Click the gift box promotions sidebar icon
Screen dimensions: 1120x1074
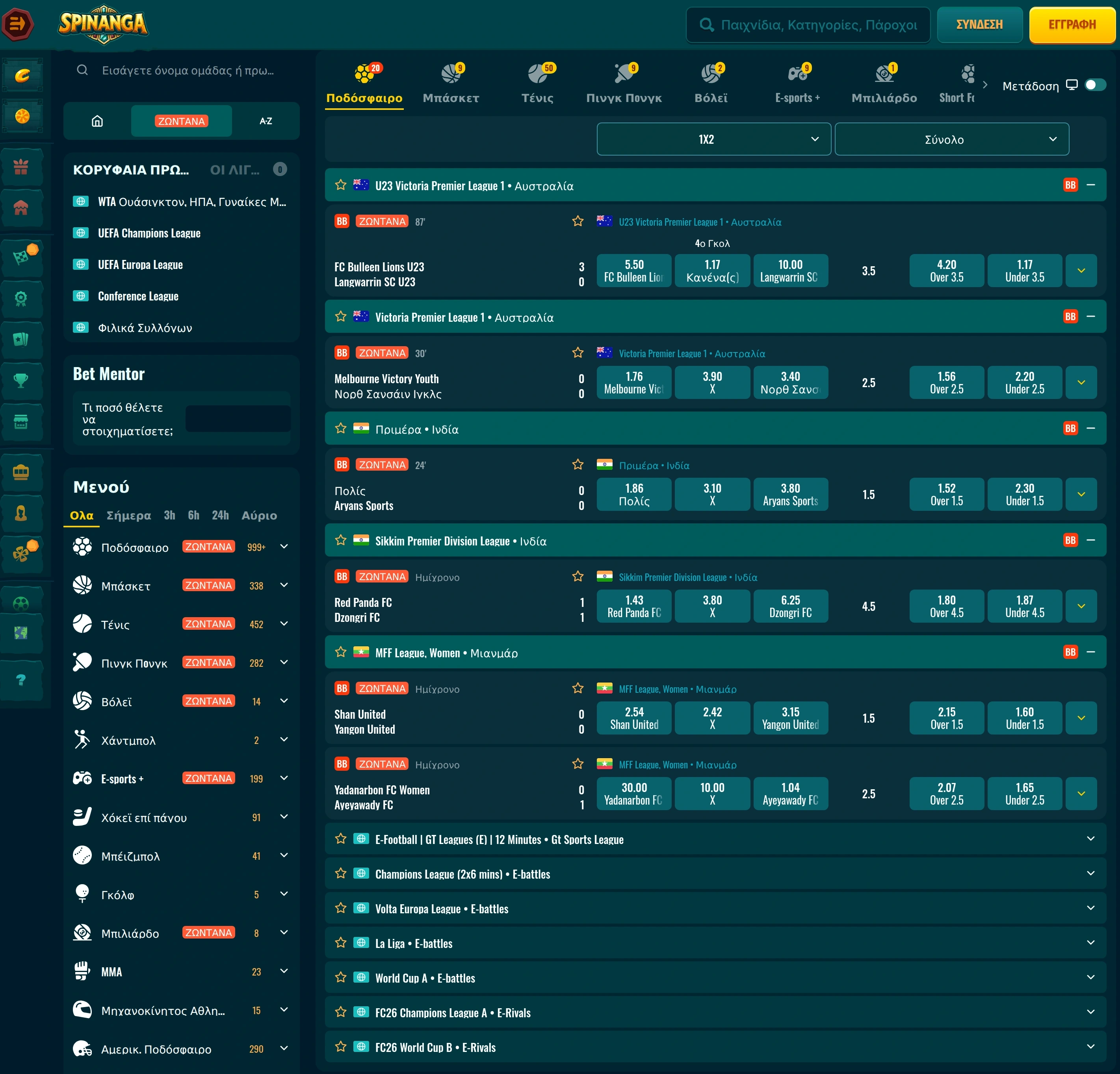pyautogui.click(x=21, y=167)
